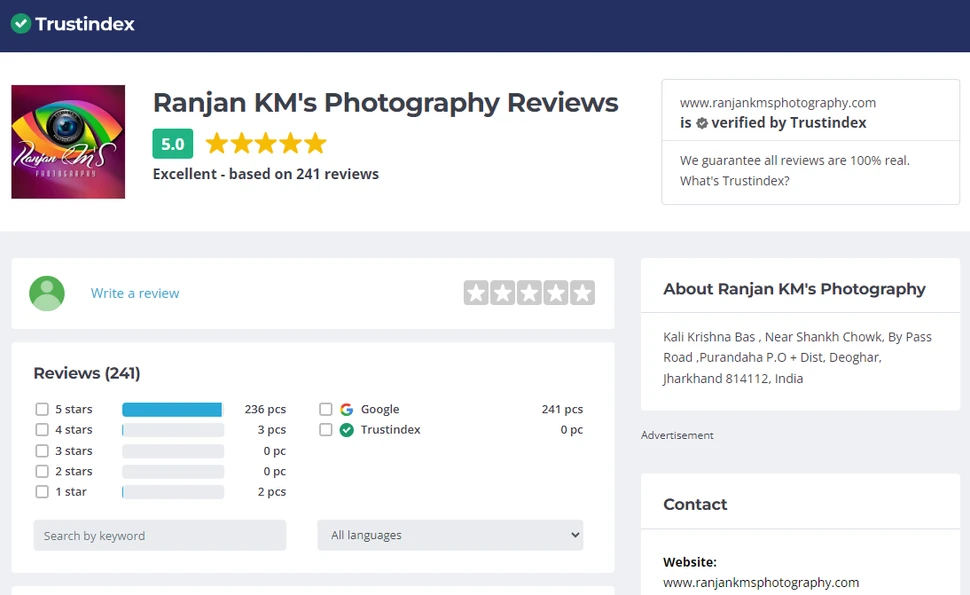
Task: Click 'Excellent - based on 241 reviews' text
Action: 265,174
